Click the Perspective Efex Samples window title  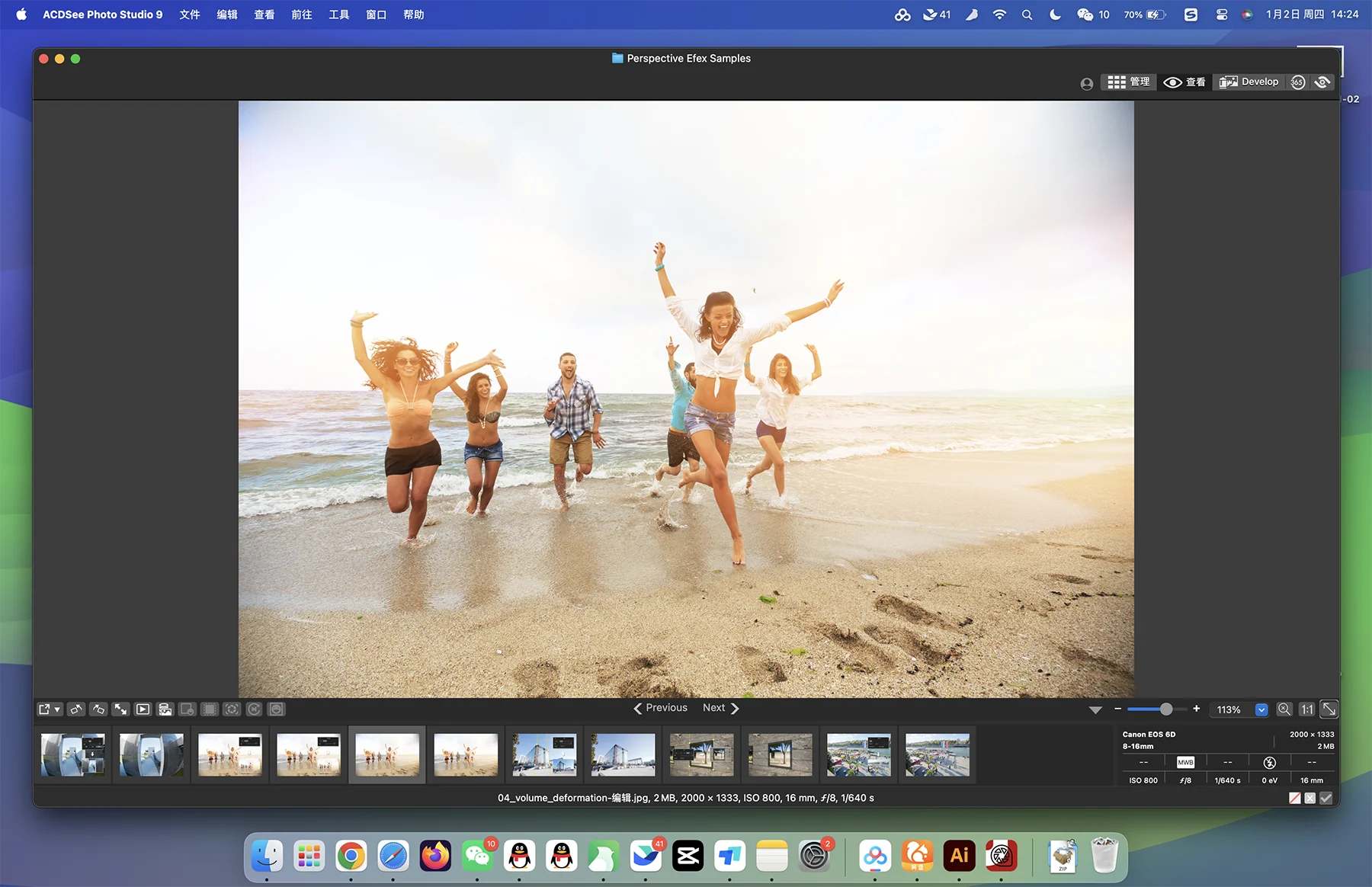pyautogui.click(x=688, y=59)
